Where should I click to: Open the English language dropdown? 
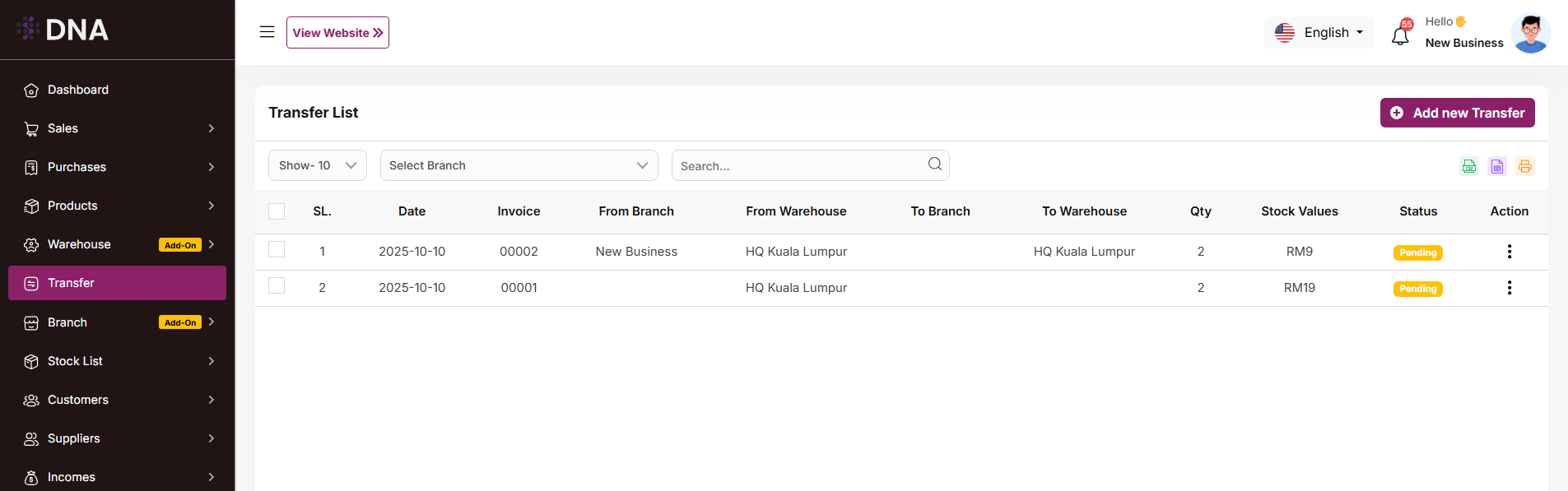(x=1319, y=33)
